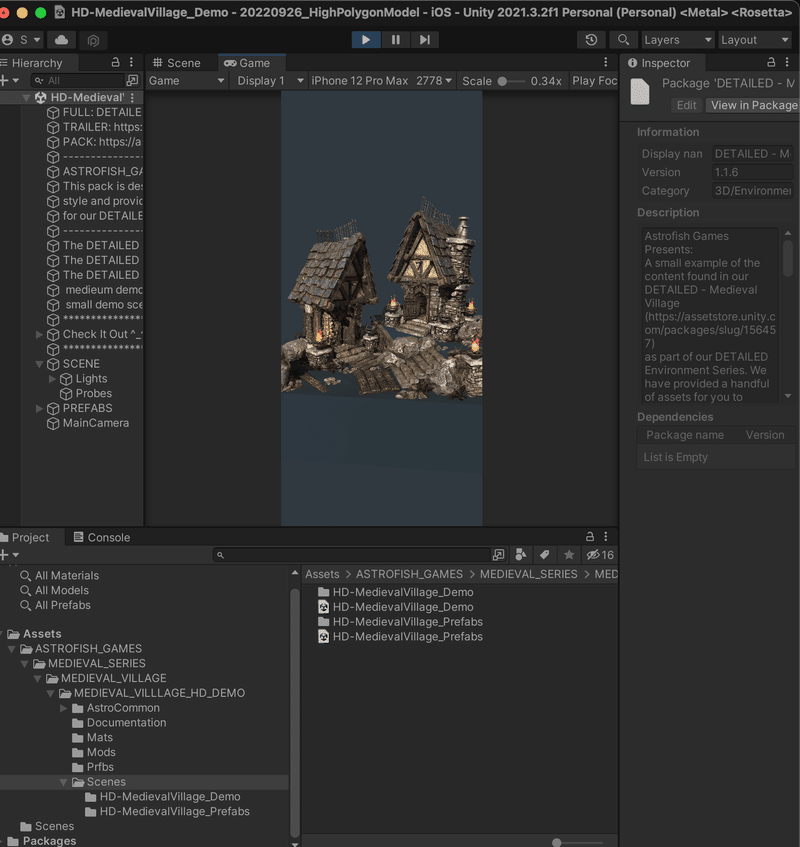The height and width of the screenshot is (847, 800).
Task: Focus the Hierarchy search field
Action: click(77, 80)
